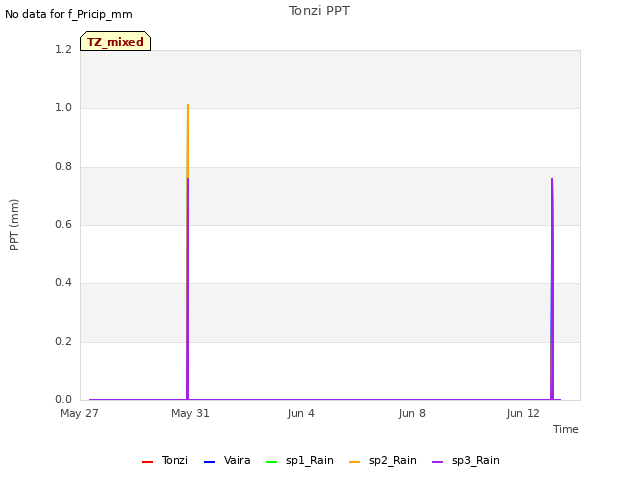Click the red Tonzi legend color marker
640x480 pixels.
coord(147,462)
